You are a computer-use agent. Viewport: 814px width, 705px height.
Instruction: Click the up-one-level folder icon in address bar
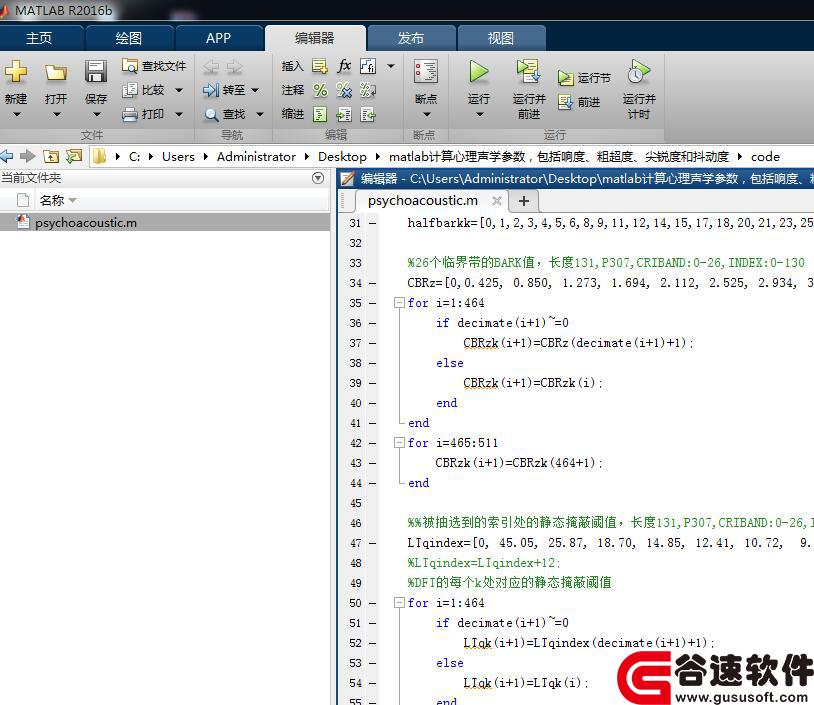point(51,156)
